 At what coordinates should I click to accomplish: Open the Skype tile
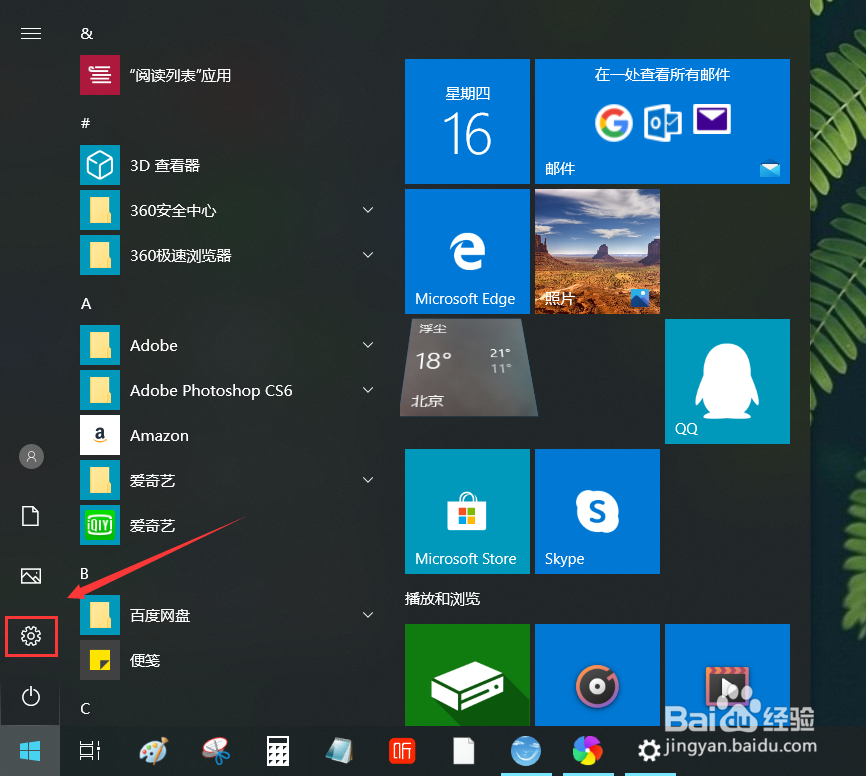coord(597,511)
